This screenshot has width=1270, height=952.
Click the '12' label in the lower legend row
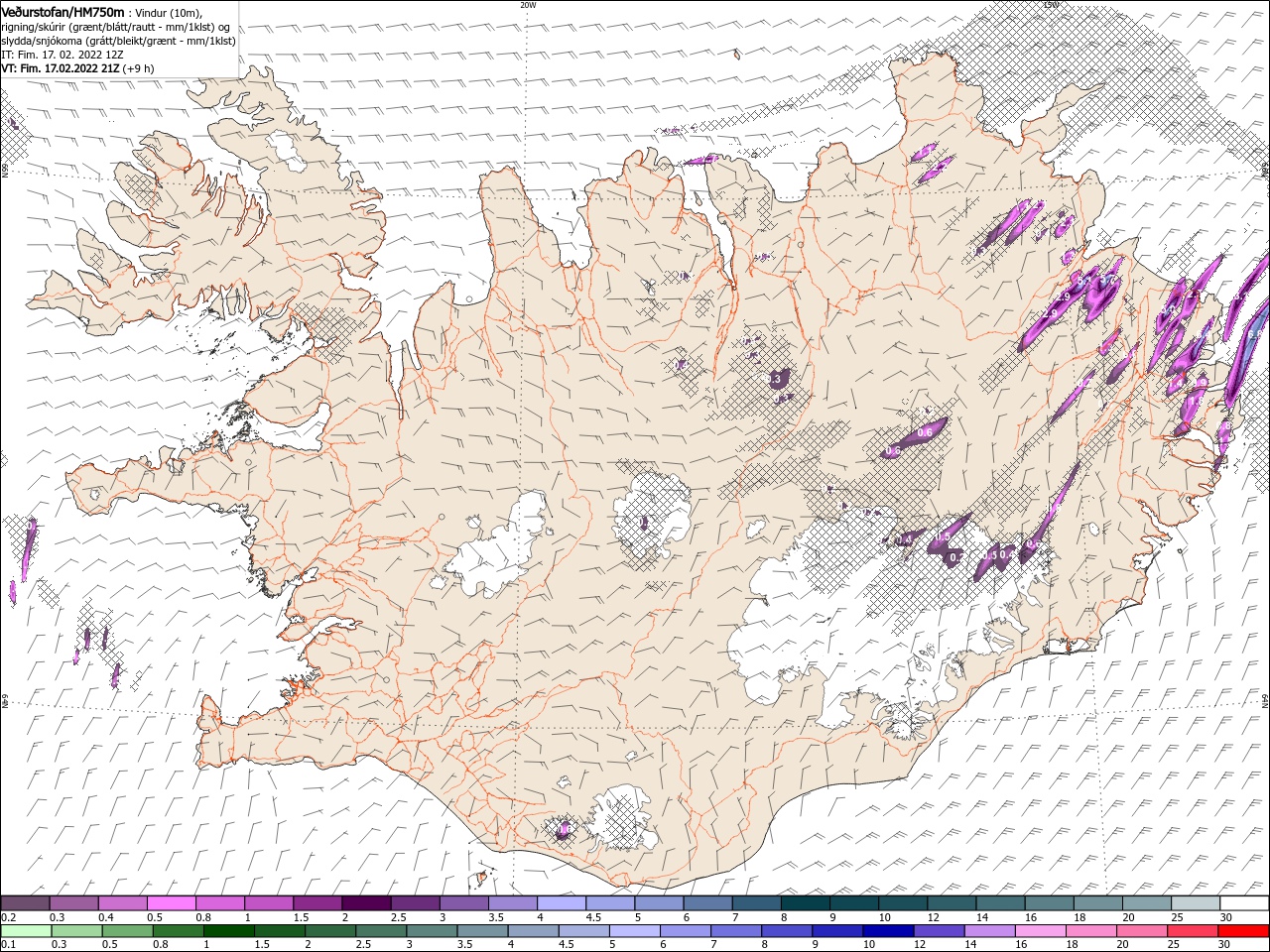tap(919, 945)
